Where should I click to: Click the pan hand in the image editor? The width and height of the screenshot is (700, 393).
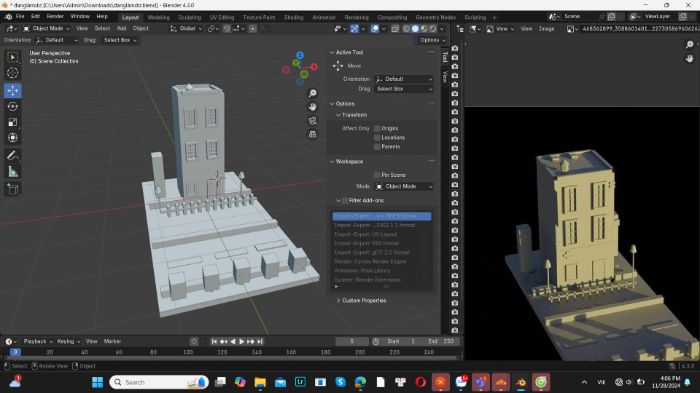(689, 59)
